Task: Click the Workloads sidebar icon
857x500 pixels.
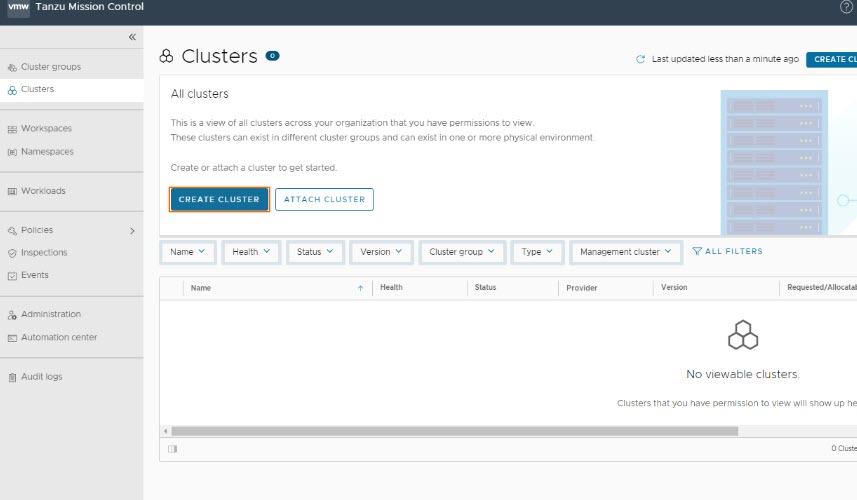Action: [12, 191]
